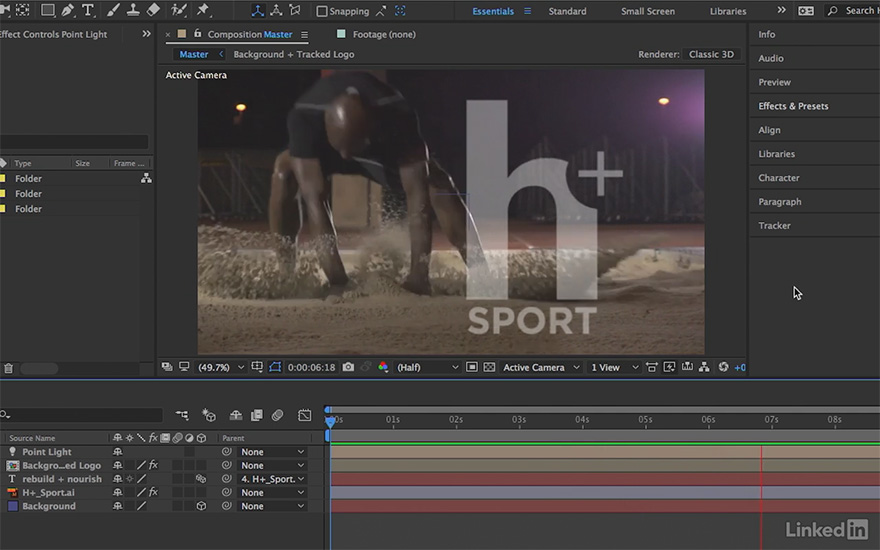Screen dimensions: 880x550
Task: Select the Master breadcrumb
Action: tap(194, 54)
